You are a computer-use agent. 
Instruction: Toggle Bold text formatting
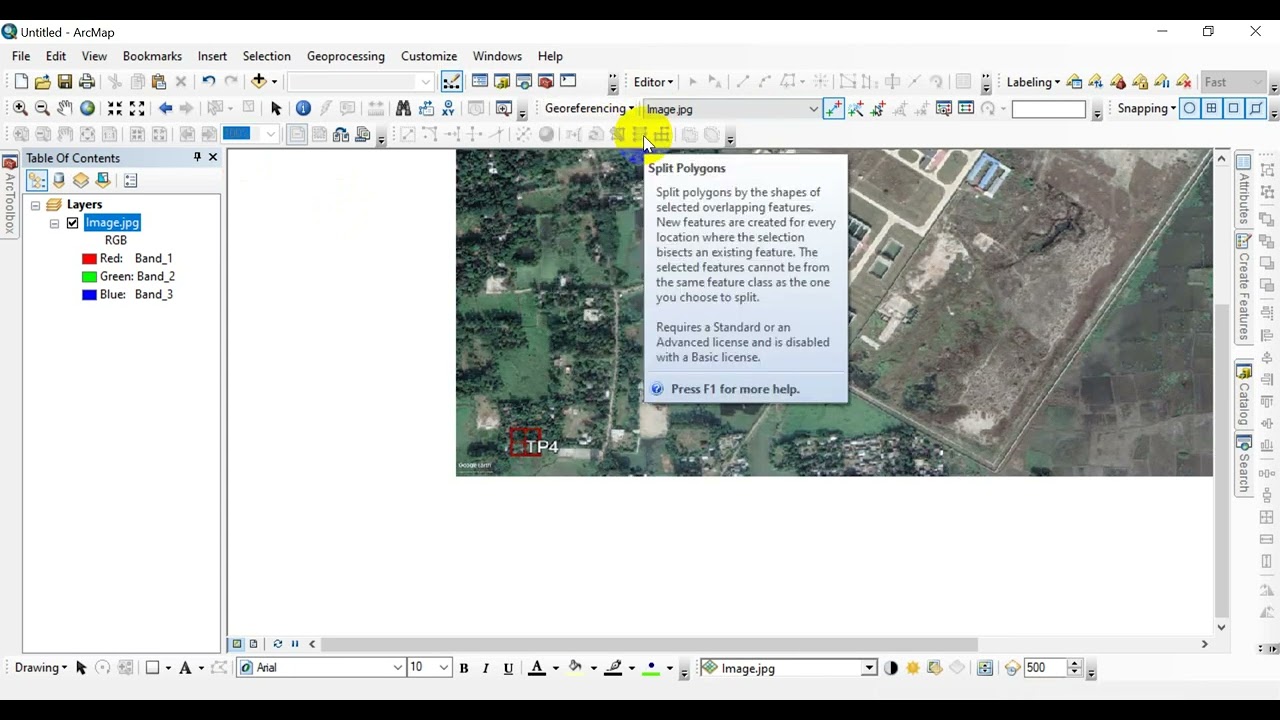[x=464, y=668]
